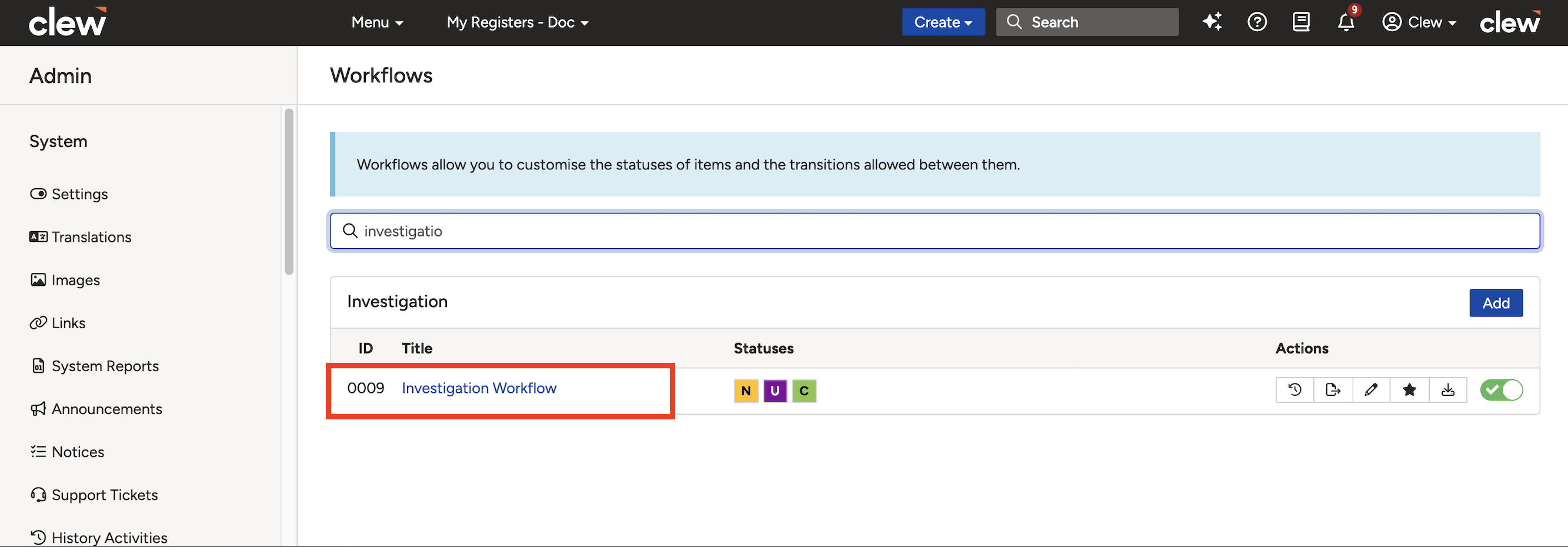The height and width of the screenshot is (547, 1568).
Task: Click the pencil edit icon for Investigation Workflow
Action: click(x=1371, y=390)
